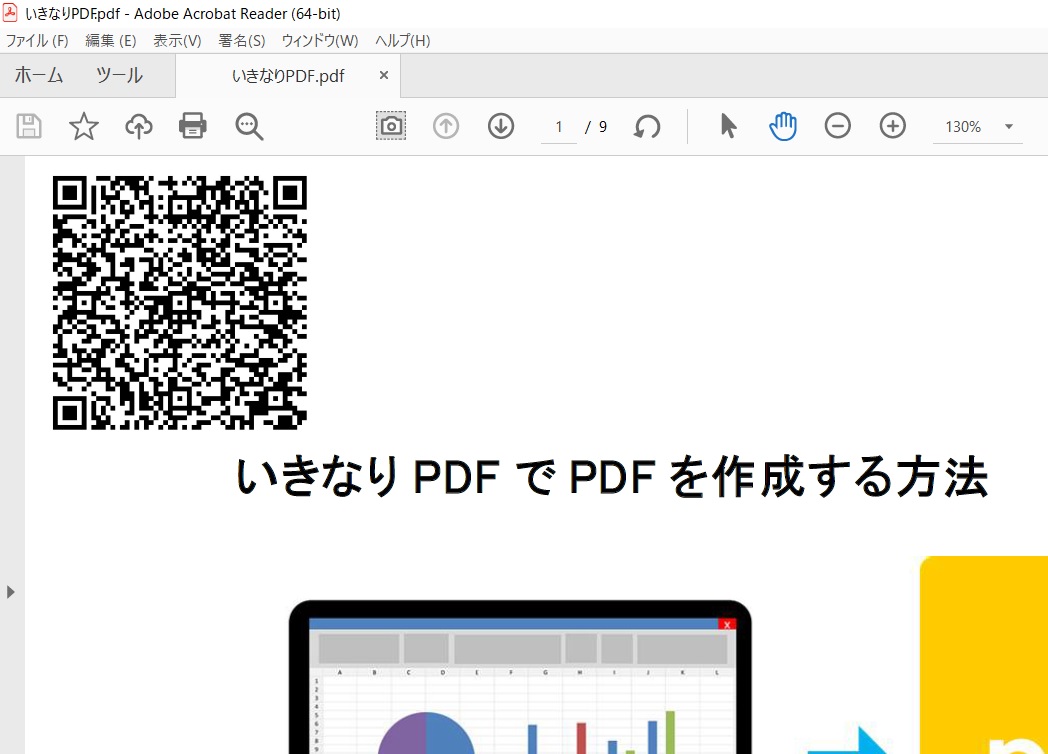Zoom in with plus circle icon

coord(892,126)
